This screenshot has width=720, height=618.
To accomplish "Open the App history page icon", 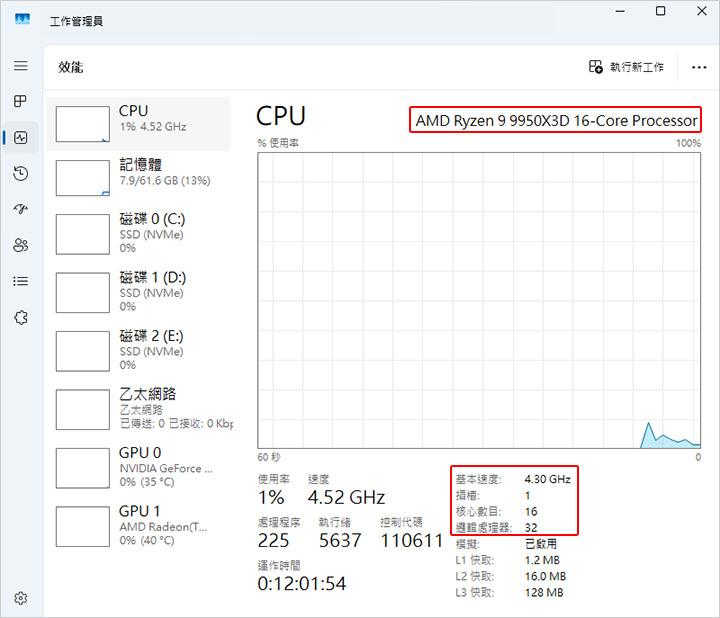I will point(20,174).
